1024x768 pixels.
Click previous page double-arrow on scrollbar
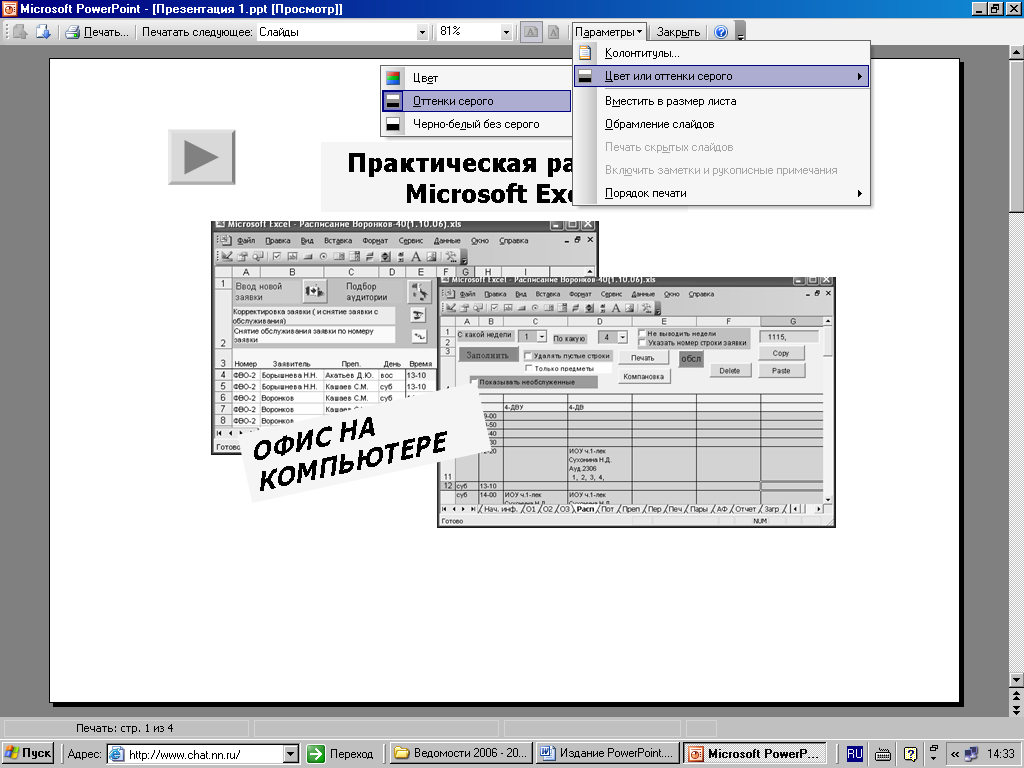coord(1016,694)
